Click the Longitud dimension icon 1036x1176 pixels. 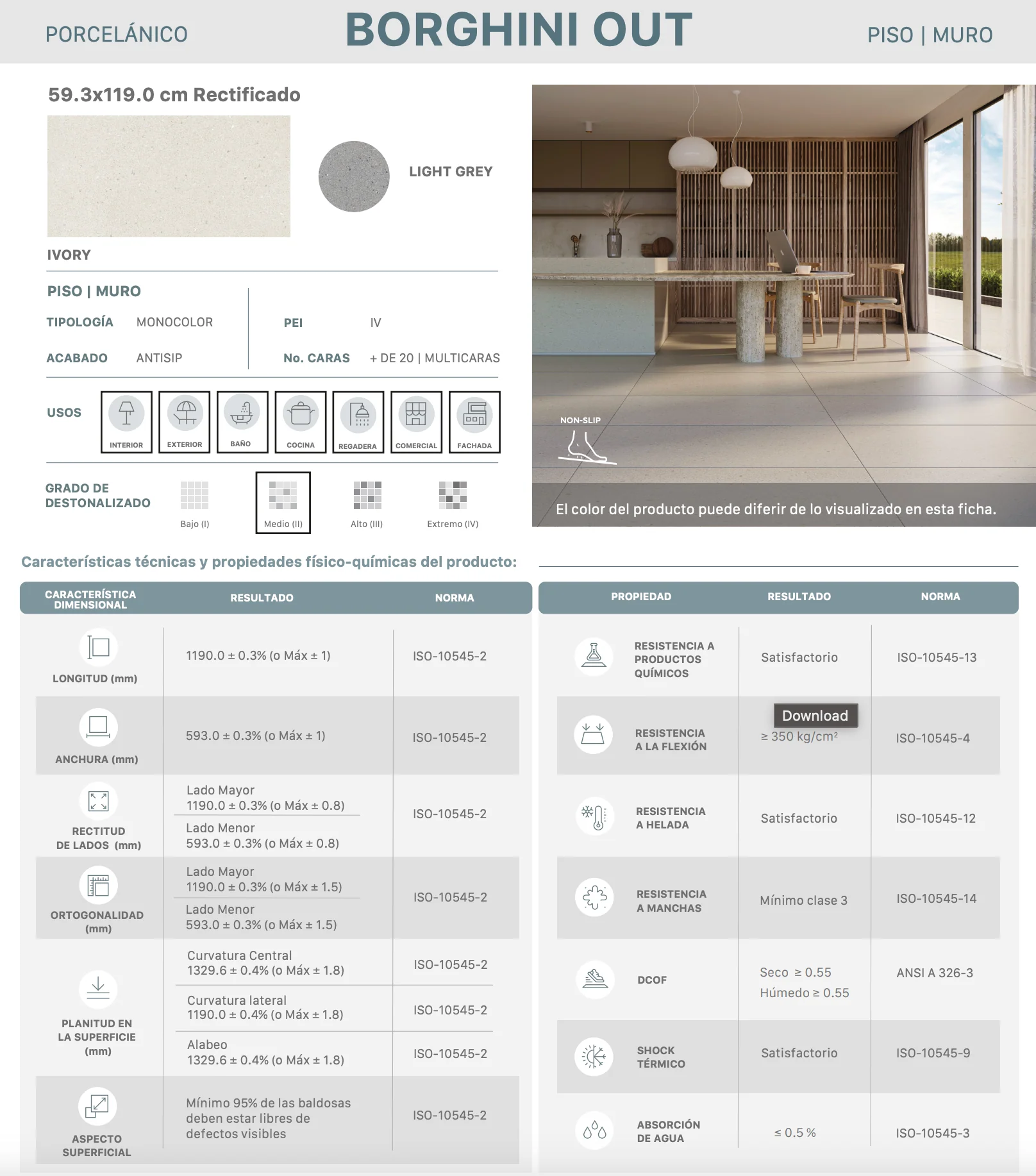tap(99, 647)
